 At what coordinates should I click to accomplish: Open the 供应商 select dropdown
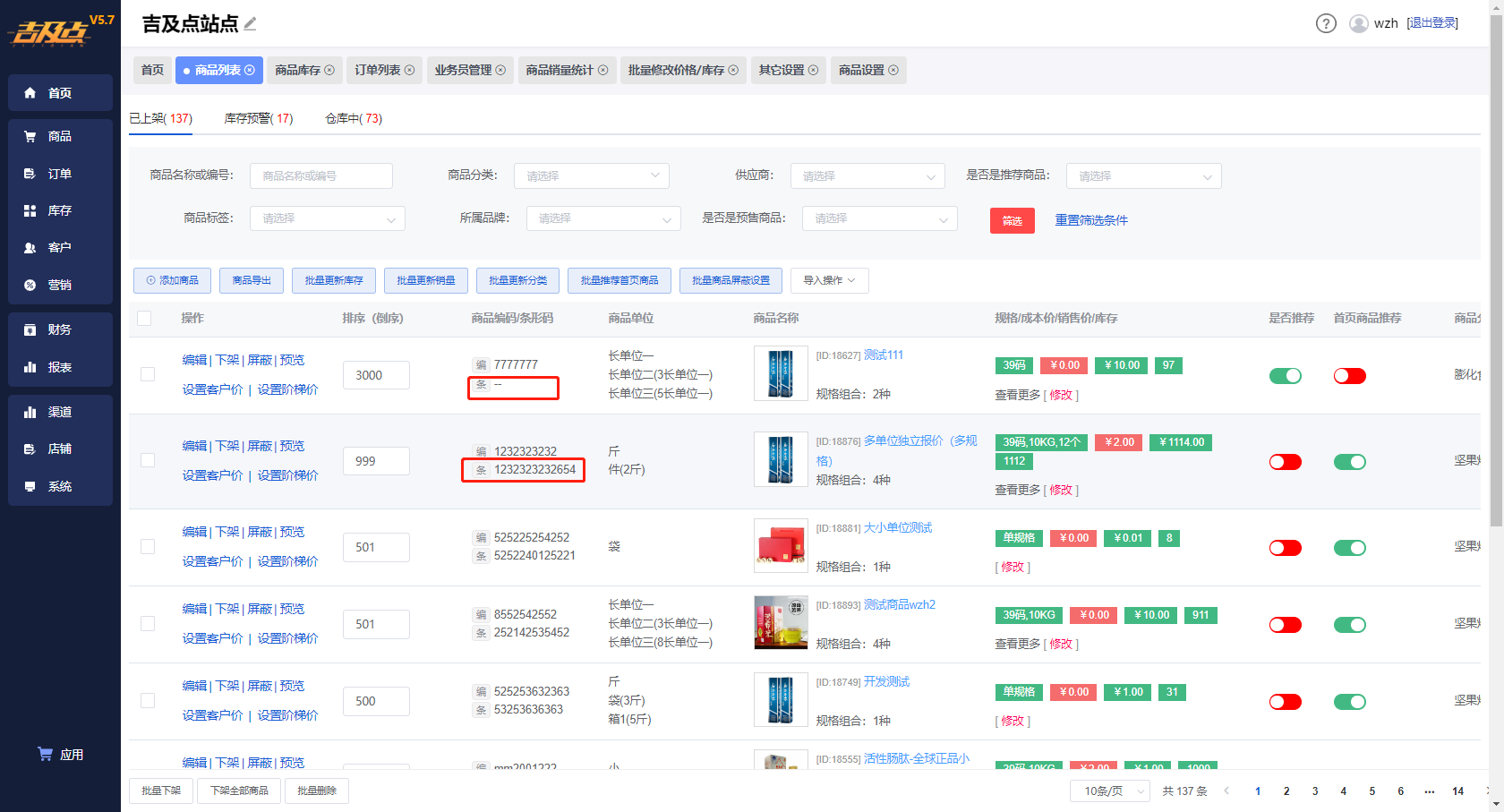click(867, 175)
